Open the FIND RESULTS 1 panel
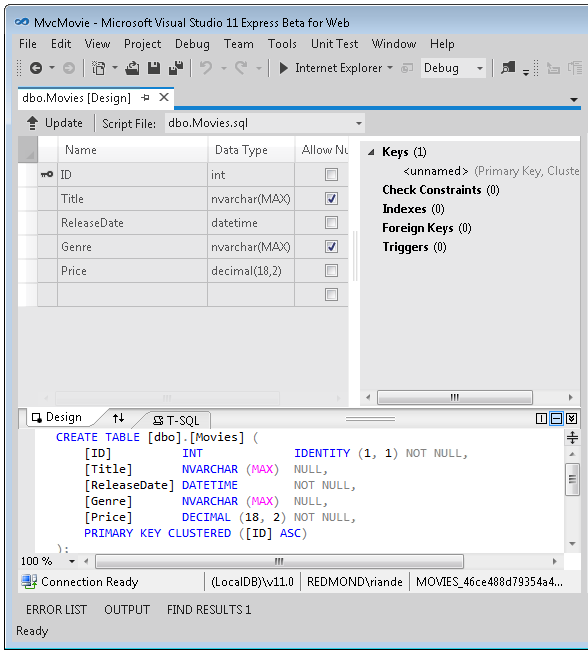588x652 pixels. coord(209,610)
